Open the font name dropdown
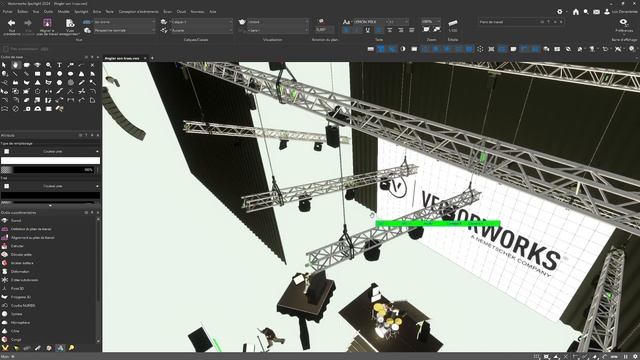The width and height of the screenshot is (640, 360). tap(369, 22)
